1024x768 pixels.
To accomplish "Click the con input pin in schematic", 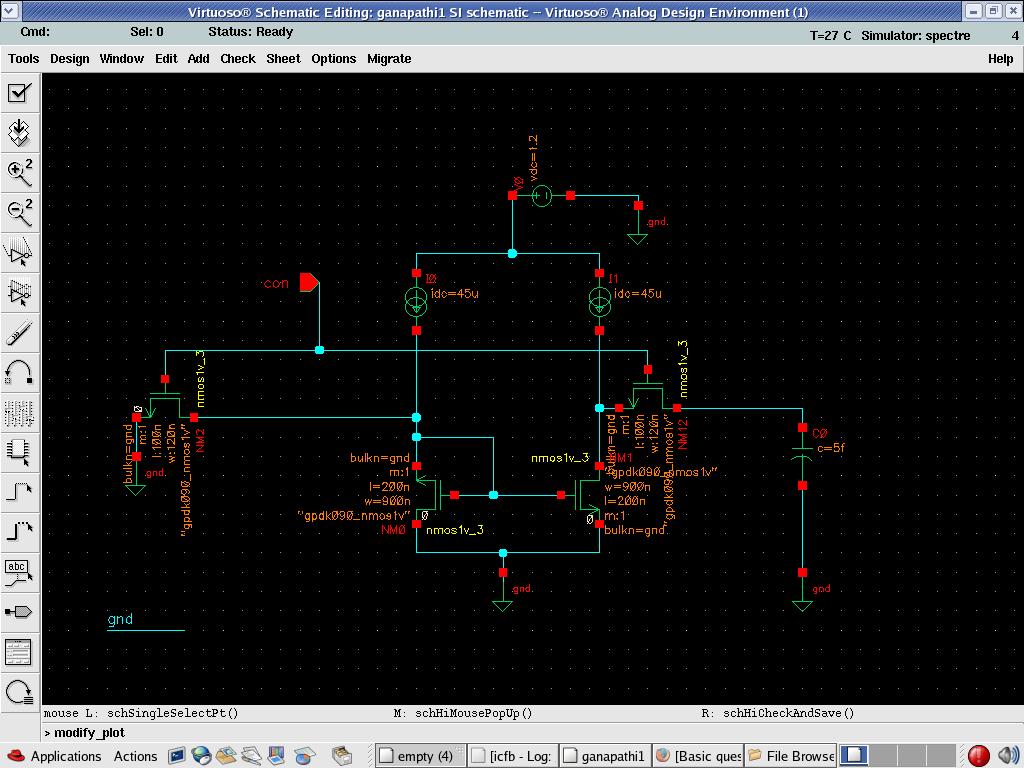I will [x=309, y=283].
